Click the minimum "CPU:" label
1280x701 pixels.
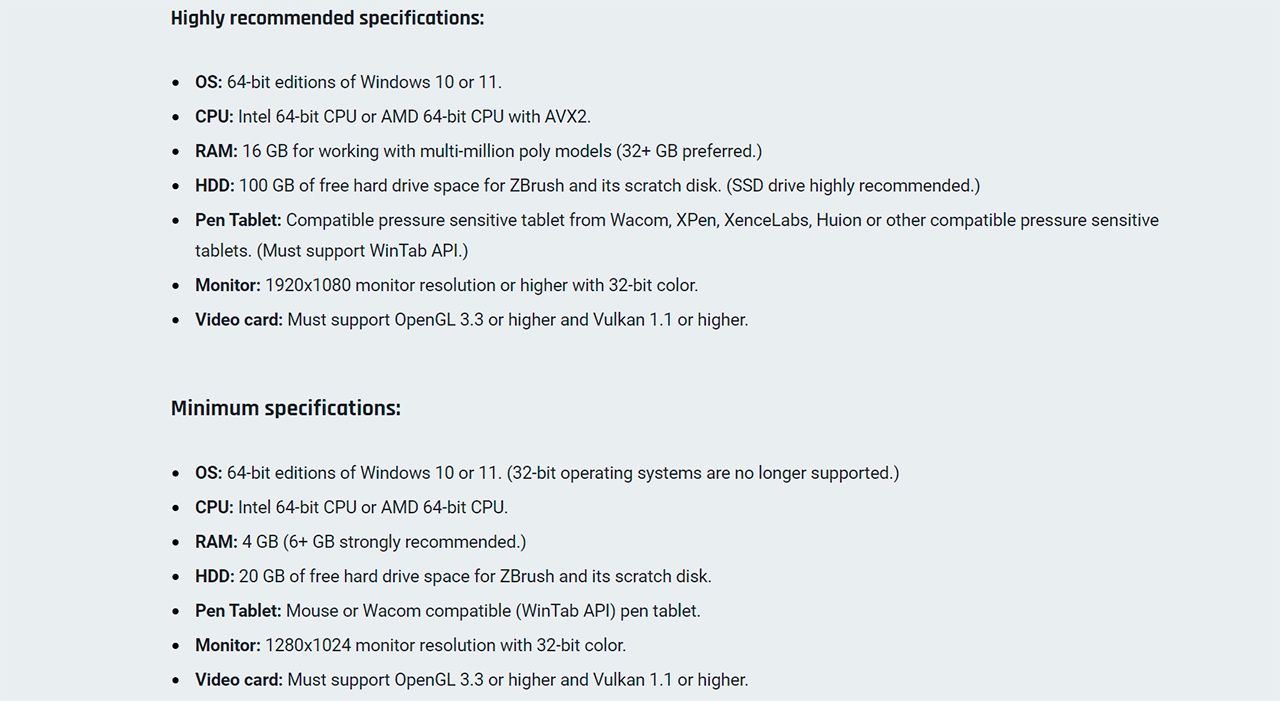(214, 507)
